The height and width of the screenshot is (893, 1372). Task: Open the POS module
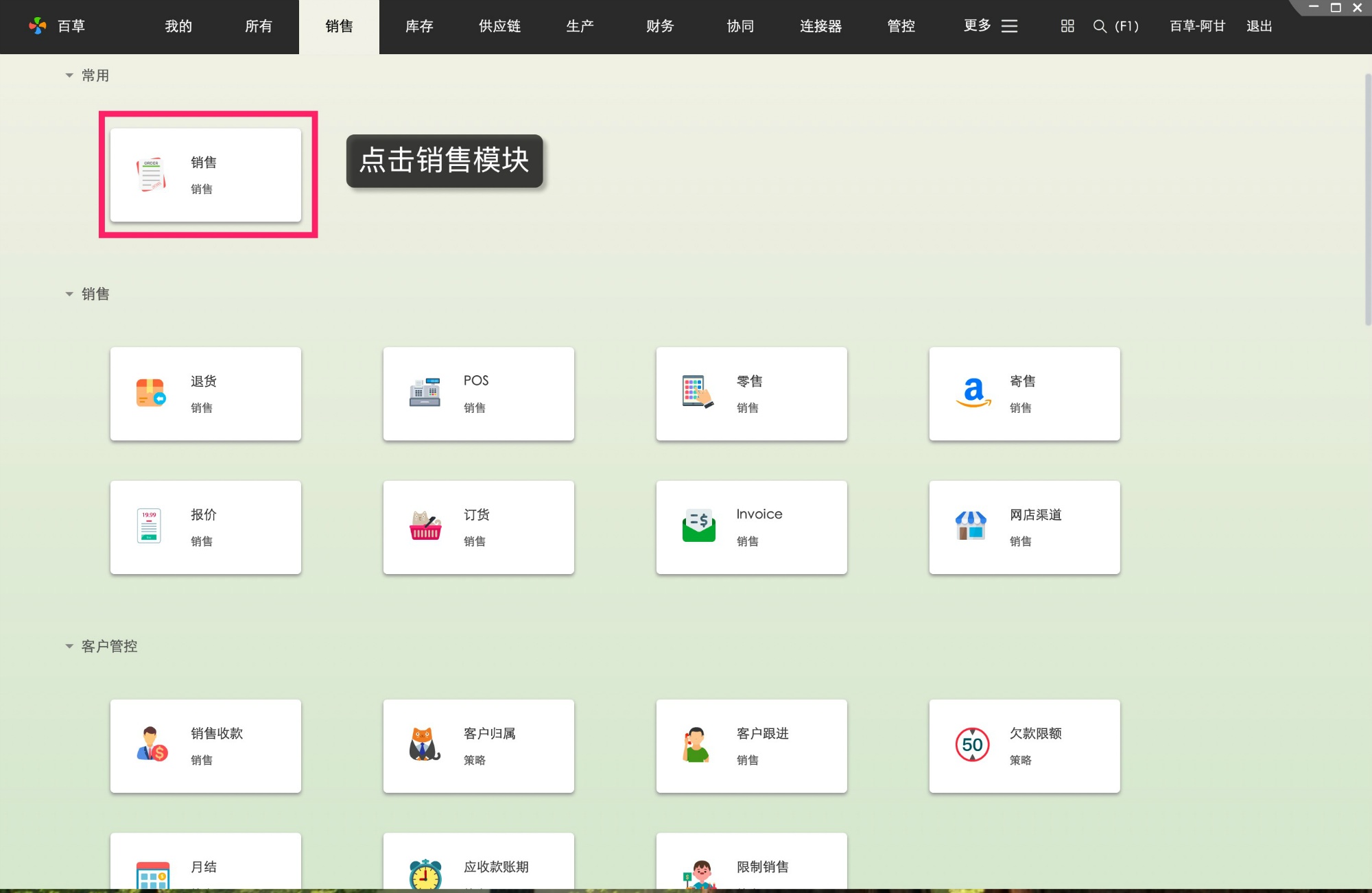(478, 393)
